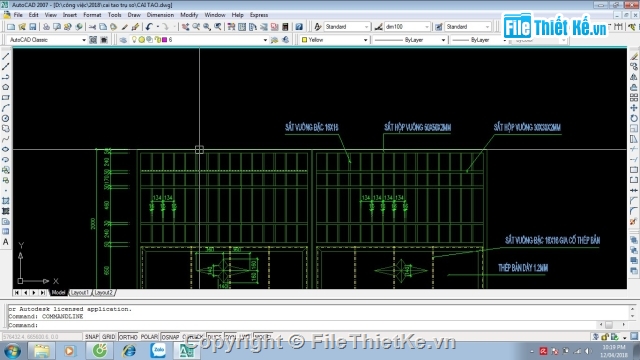
Task: Open the Yellow color control dropdown
Action: coord(334,40)
